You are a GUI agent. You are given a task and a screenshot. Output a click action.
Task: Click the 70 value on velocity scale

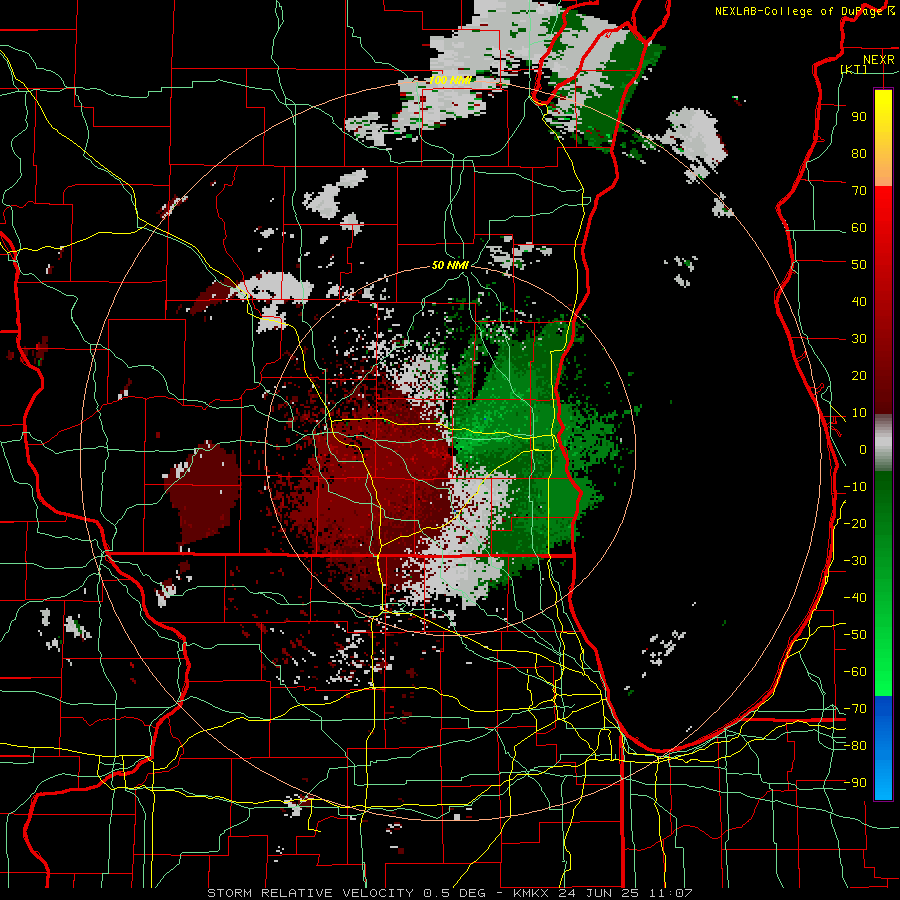[859, 191]
